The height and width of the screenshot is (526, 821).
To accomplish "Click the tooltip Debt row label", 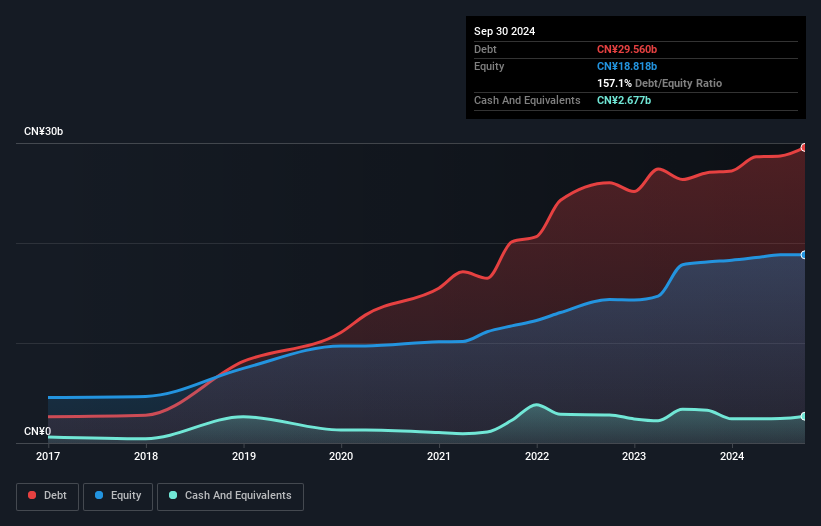I will pos(485,49).
